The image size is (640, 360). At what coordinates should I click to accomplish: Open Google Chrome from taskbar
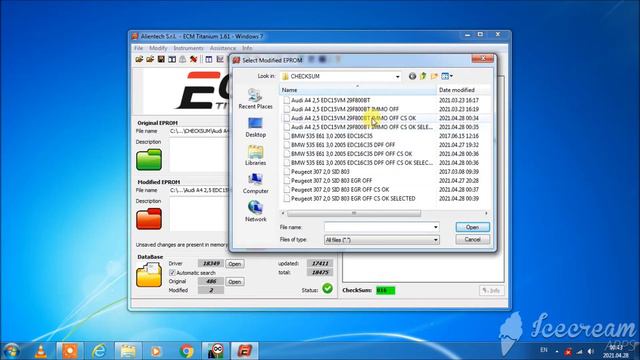tap(187, 351)
